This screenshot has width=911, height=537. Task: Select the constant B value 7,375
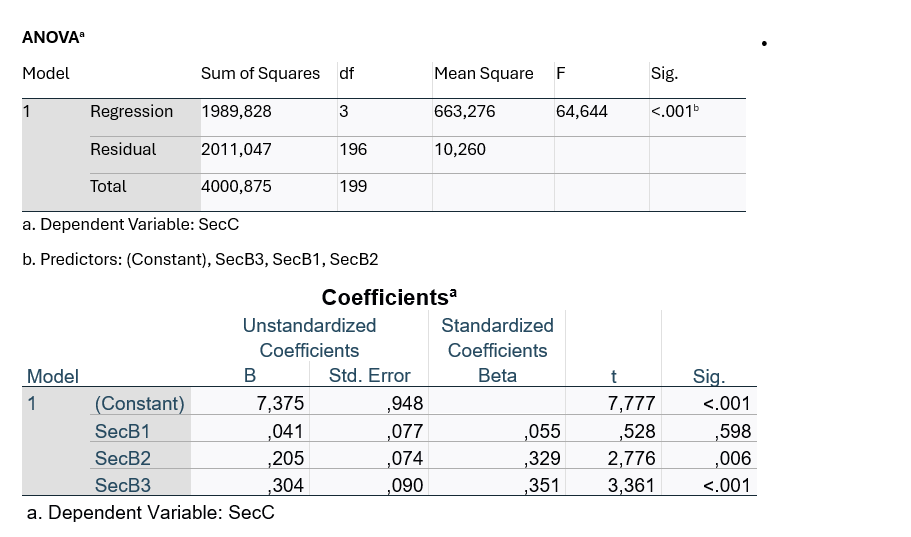coord(280,404)
